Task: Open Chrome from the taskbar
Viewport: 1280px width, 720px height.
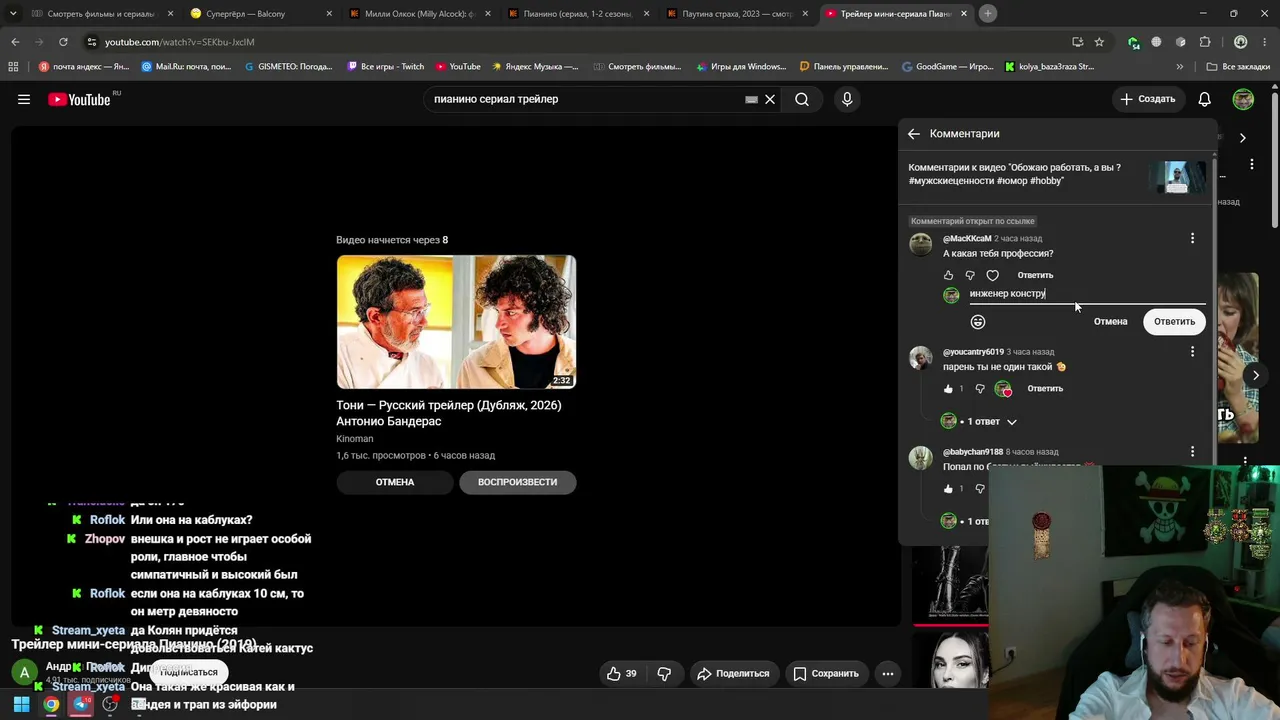Action: [x=51, y=704]
